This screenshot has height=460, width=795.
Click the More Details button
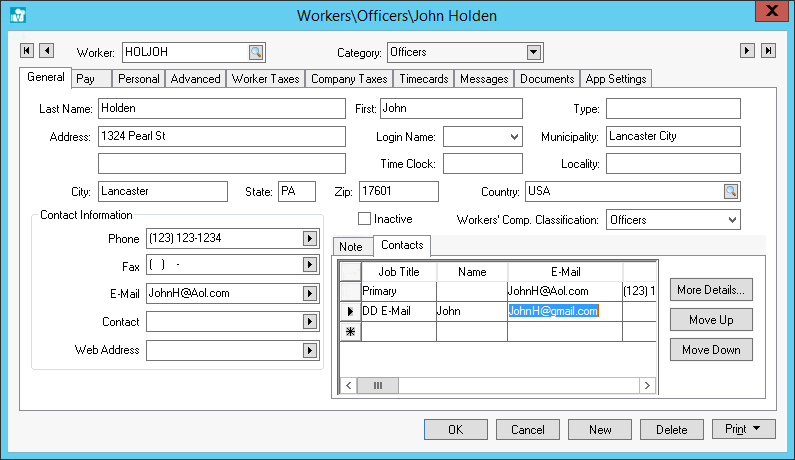[711, 290]
